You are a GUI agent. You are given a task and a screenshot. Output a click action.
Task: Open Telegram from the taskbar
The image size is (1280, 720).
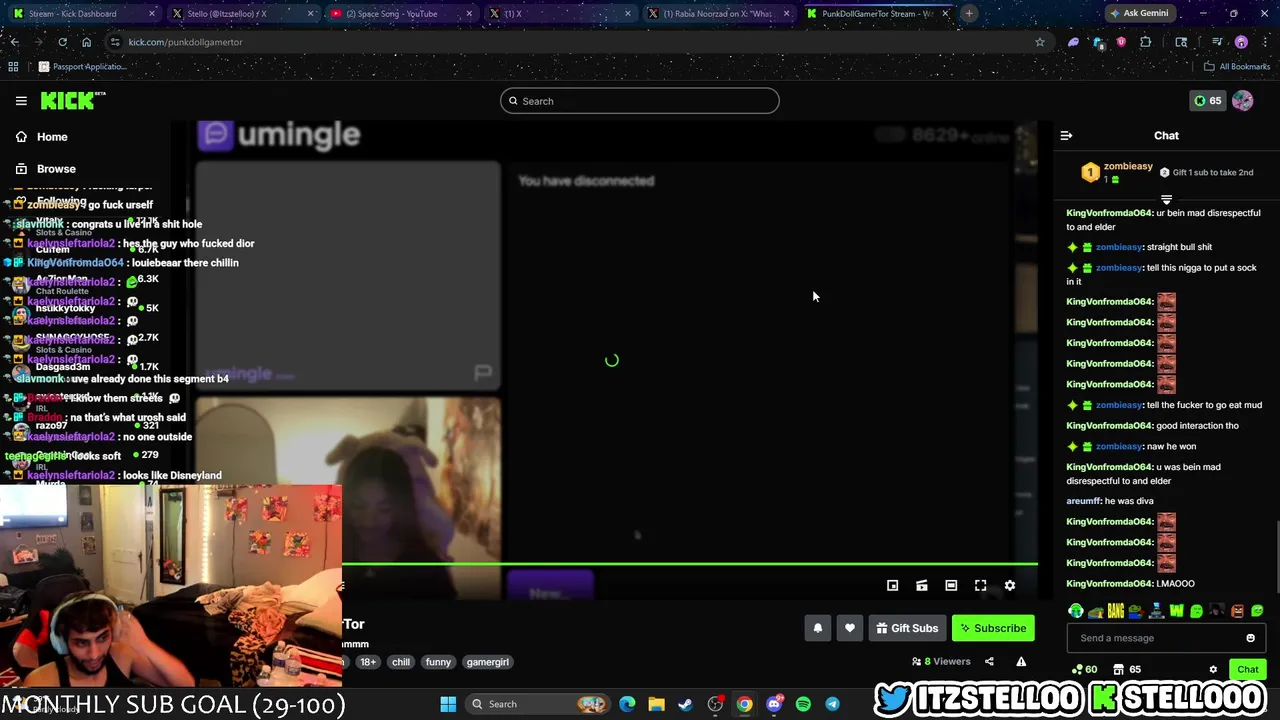point(832,704)
